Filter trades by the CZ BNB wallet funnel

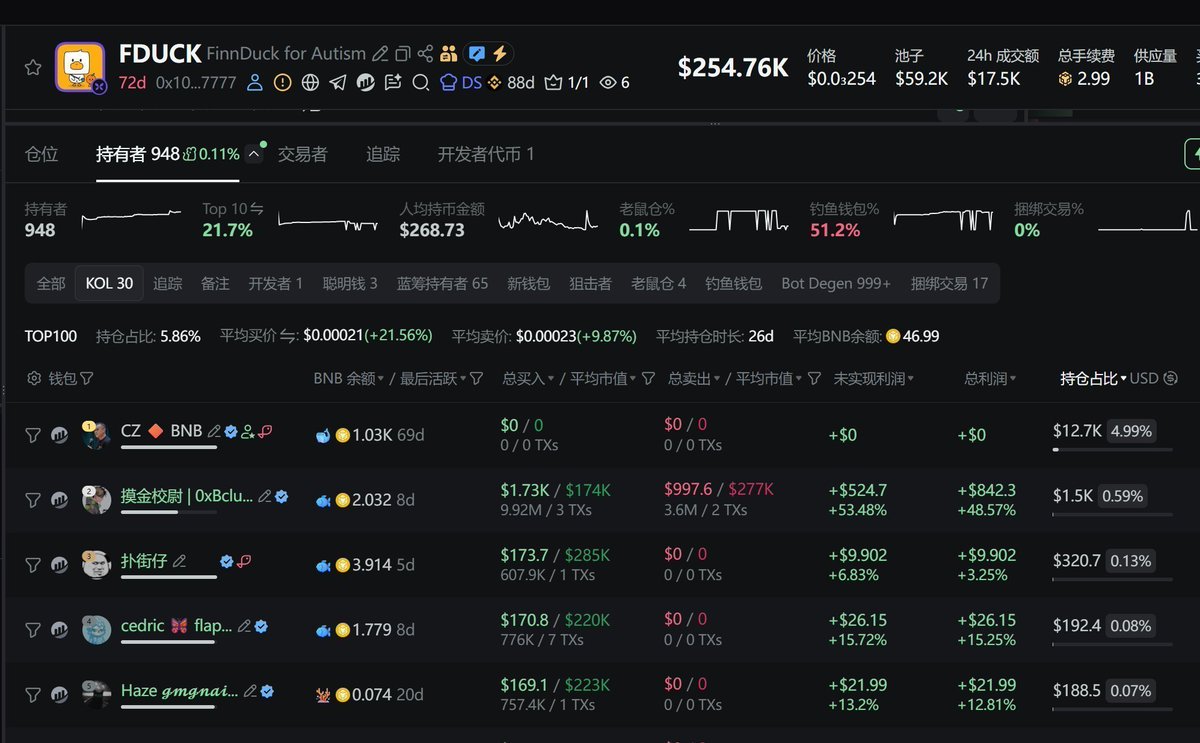tap(33, 435)
